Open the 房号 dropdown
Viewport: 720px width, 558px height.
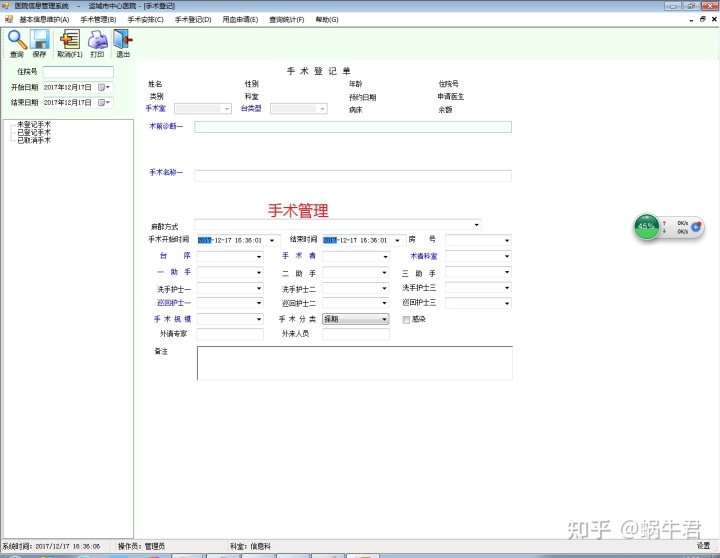click(507, 240)
